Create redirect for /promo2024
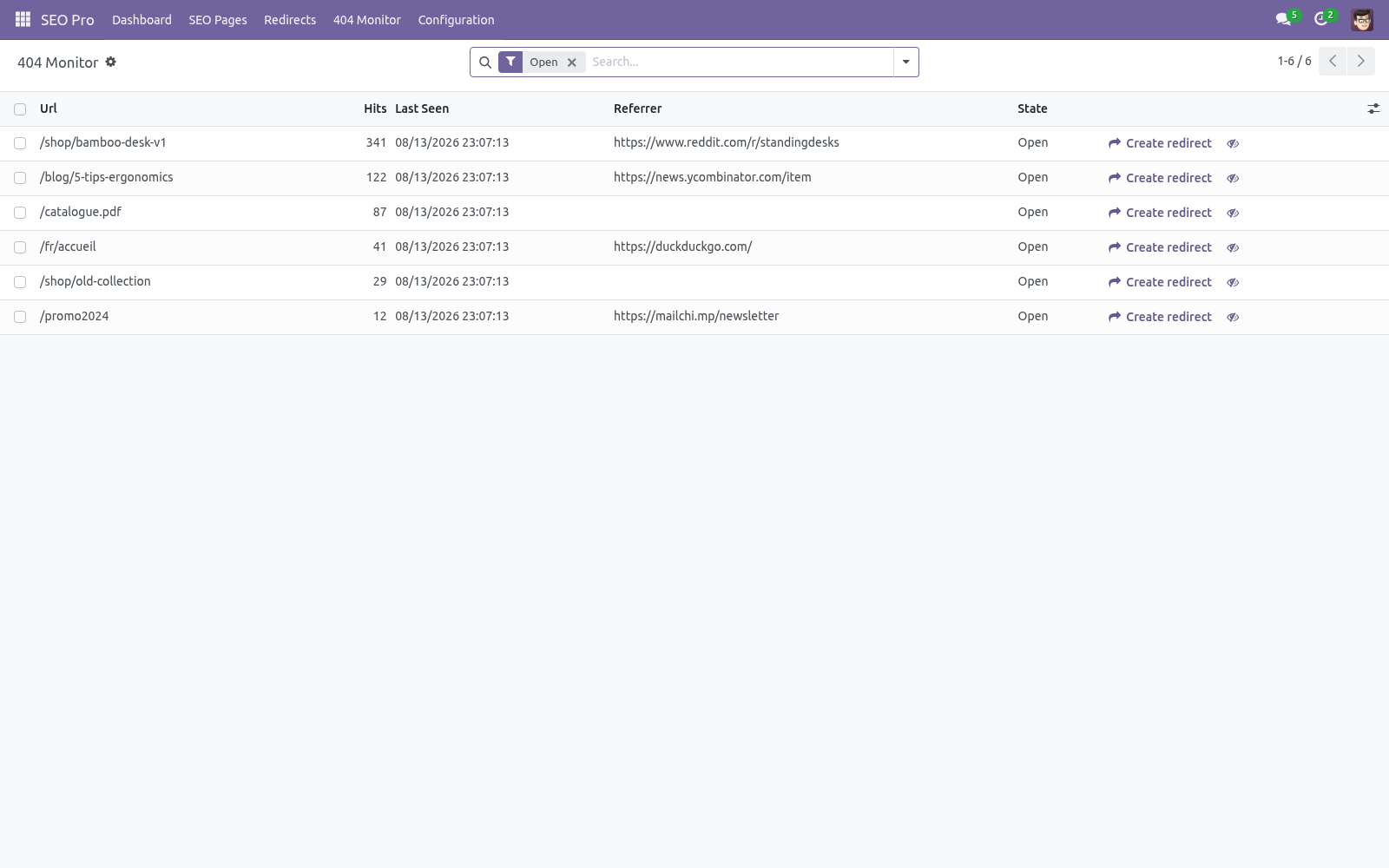This screenshot has height=868, width=1389. (1160, 317)
